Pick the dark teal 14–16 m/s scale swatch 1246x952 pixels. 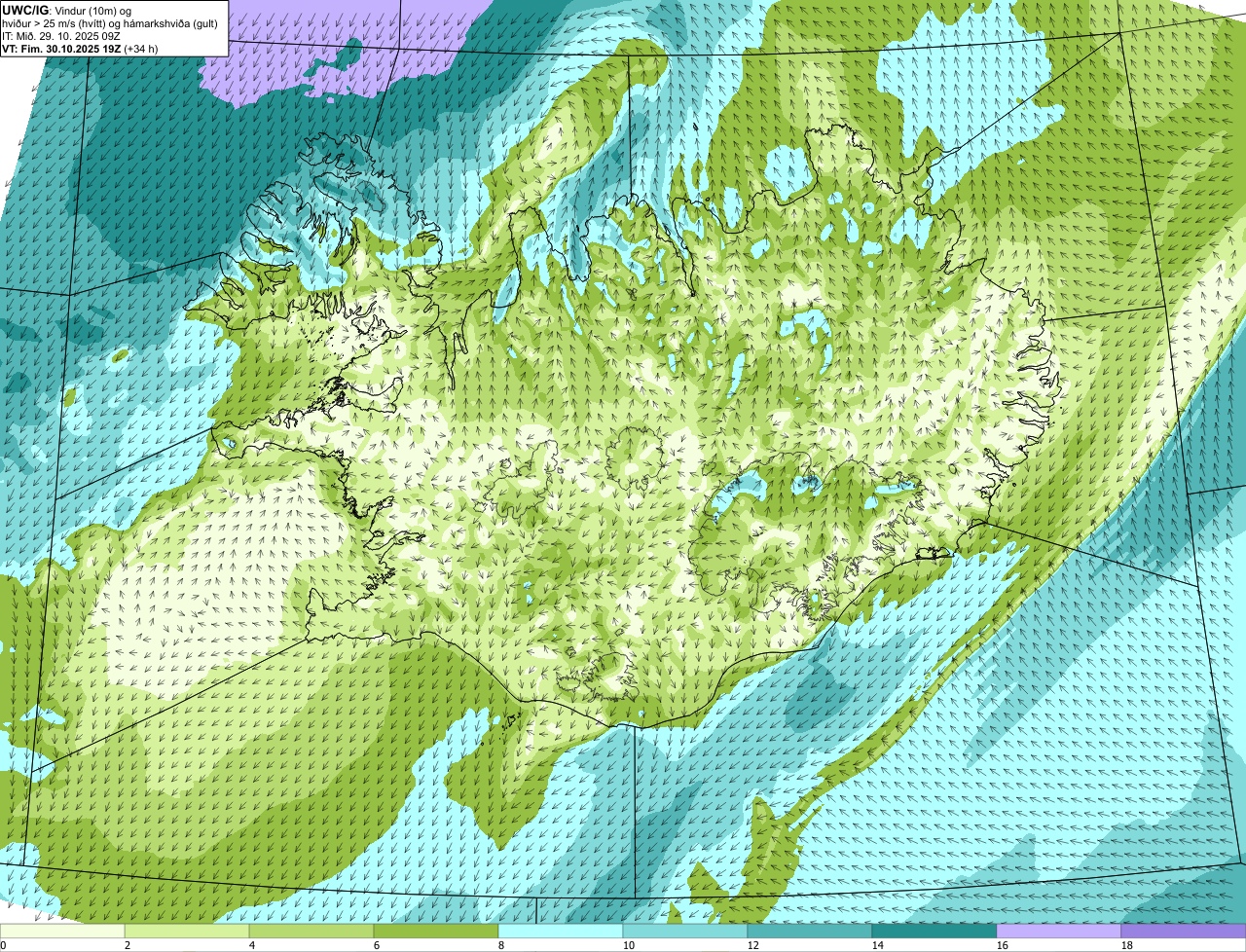click(x=934, y=932)
